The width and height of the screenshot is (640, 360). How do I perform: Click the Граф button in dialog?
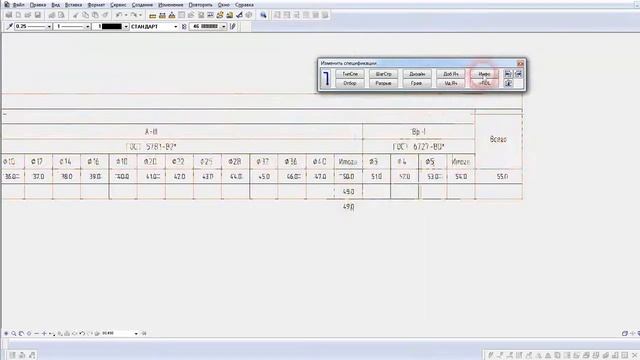417,83
